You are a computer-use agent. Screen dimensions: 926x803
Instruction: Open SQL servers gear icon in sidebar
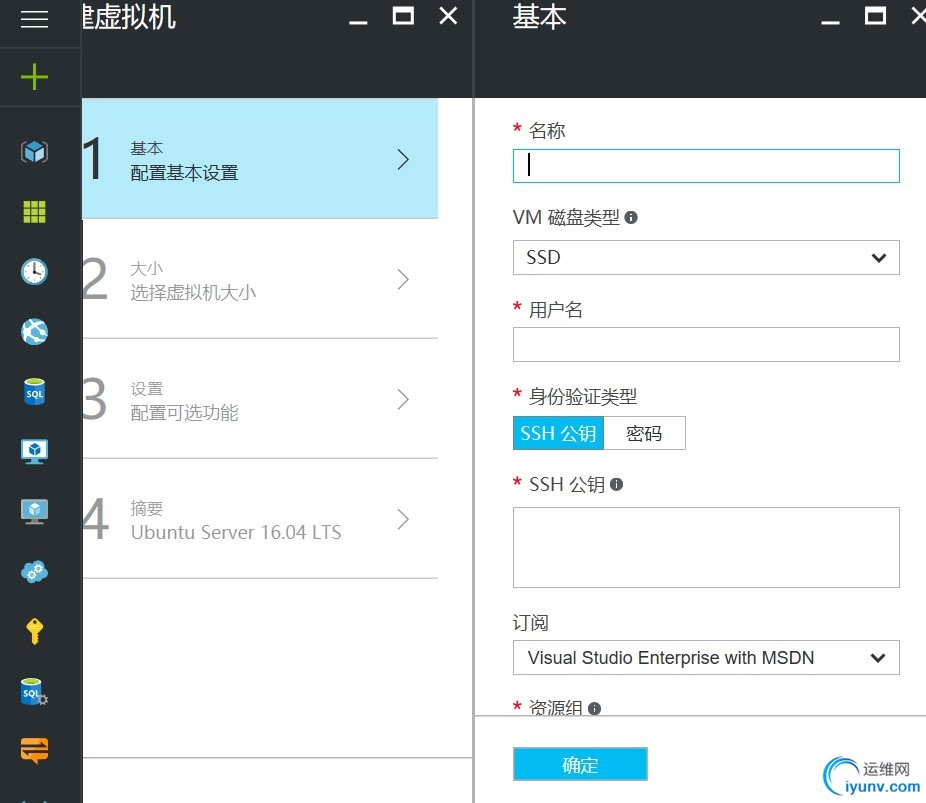(34, 691)
